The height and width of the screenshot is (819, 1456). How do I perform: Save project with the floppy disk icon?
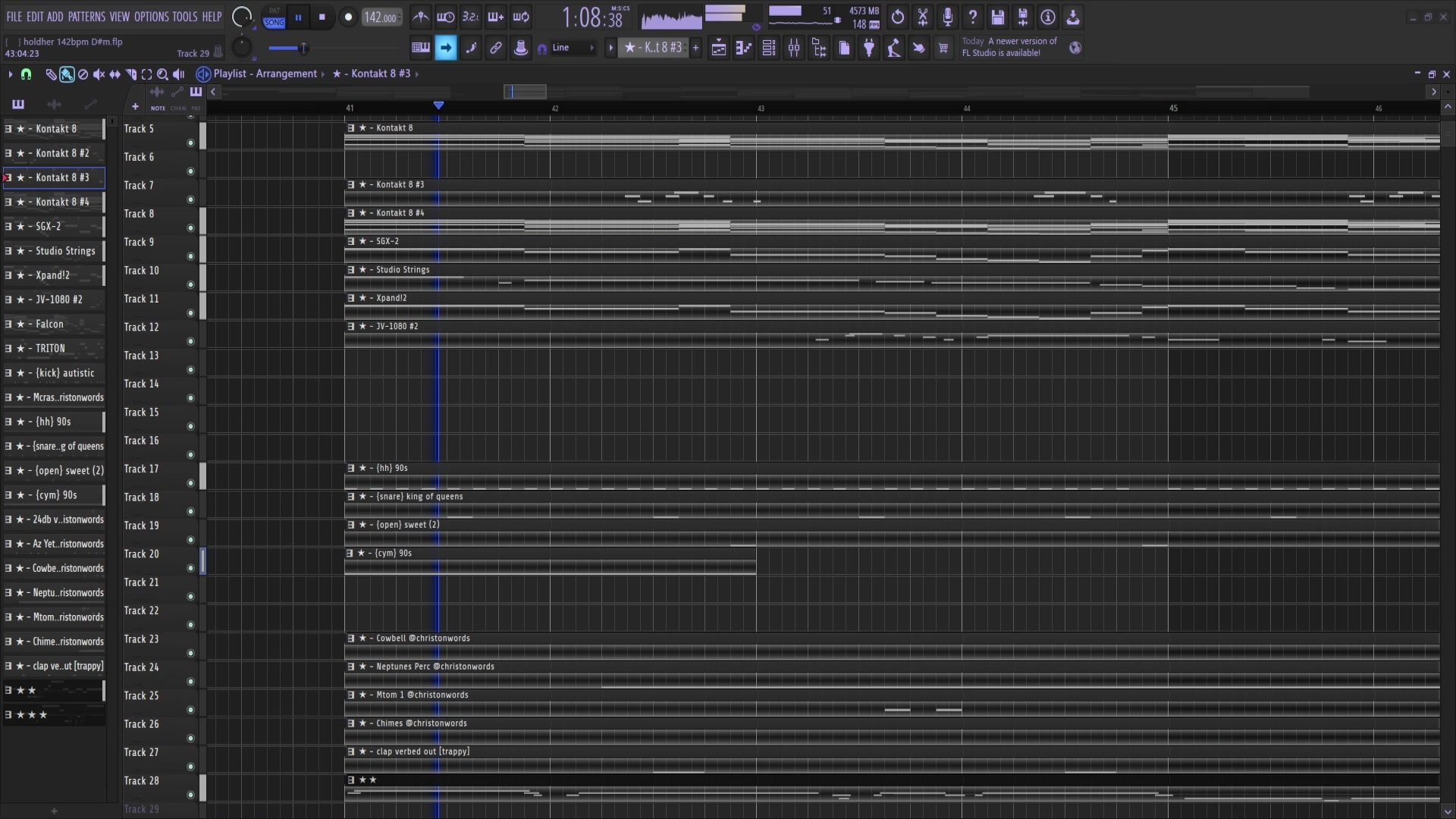coord(997,17)
